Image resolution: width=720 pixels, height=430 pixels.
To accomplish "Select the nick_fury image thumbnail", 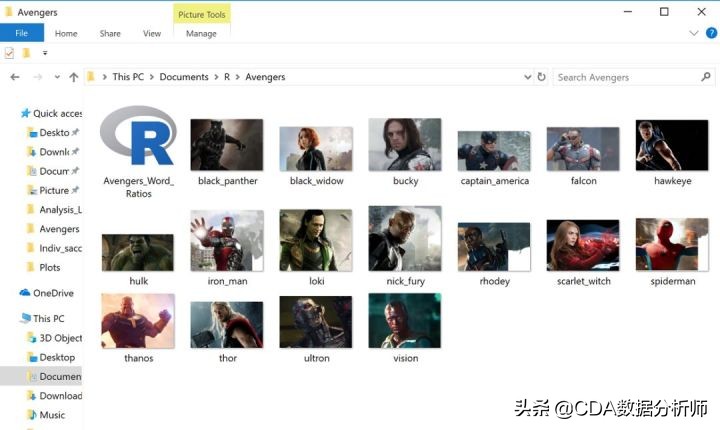I will (x=405, y=238).
